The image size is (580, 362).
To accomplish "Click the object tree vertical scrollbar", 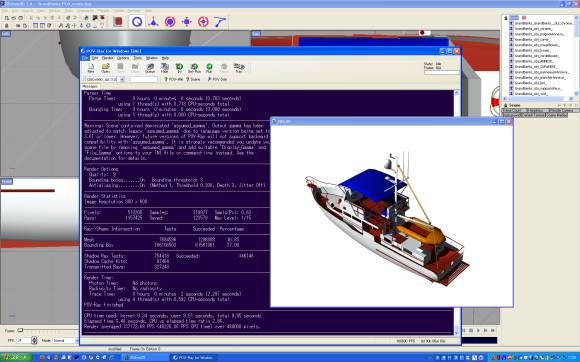I will click(576, 55).
